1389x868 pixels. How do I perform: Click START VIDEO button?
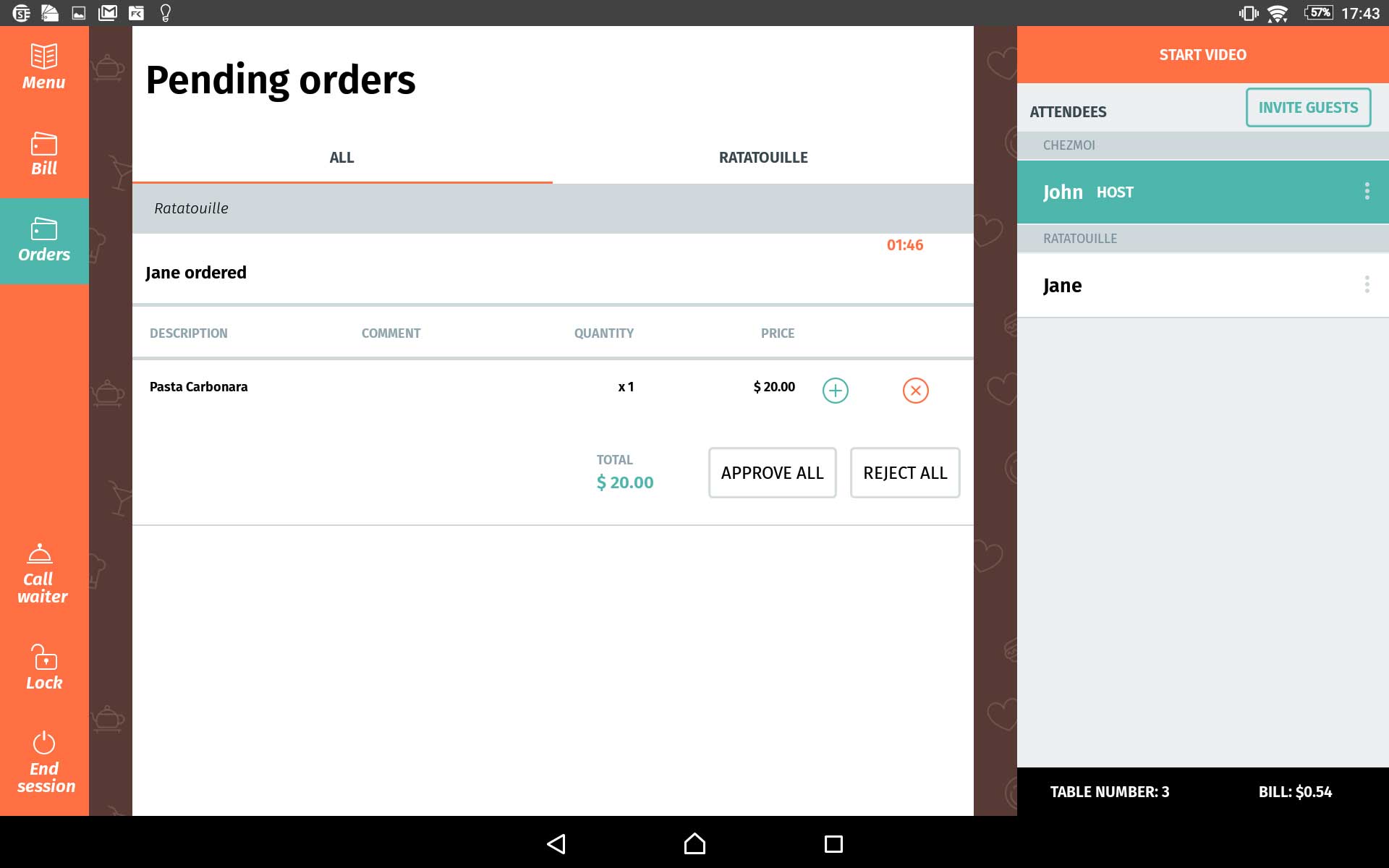click(x=1203, y=55)
